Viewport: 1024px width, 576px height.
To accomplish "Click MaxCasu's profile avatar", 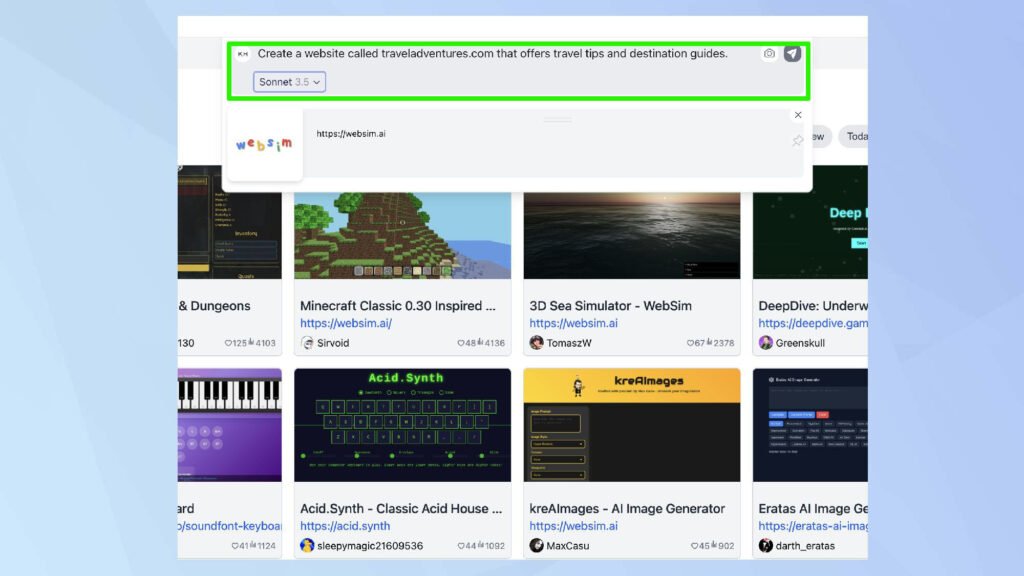I will [x=537, y=546].
